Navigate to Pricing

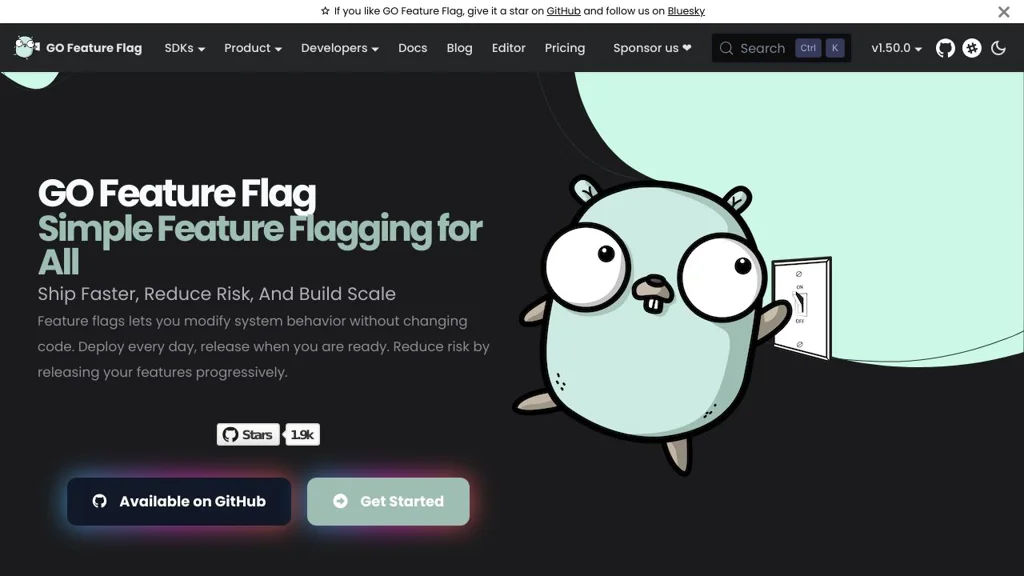point(565,48)
